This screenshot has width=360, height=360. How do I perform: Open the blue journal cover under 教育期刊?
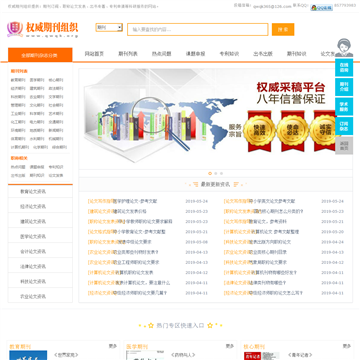[28, 355]
